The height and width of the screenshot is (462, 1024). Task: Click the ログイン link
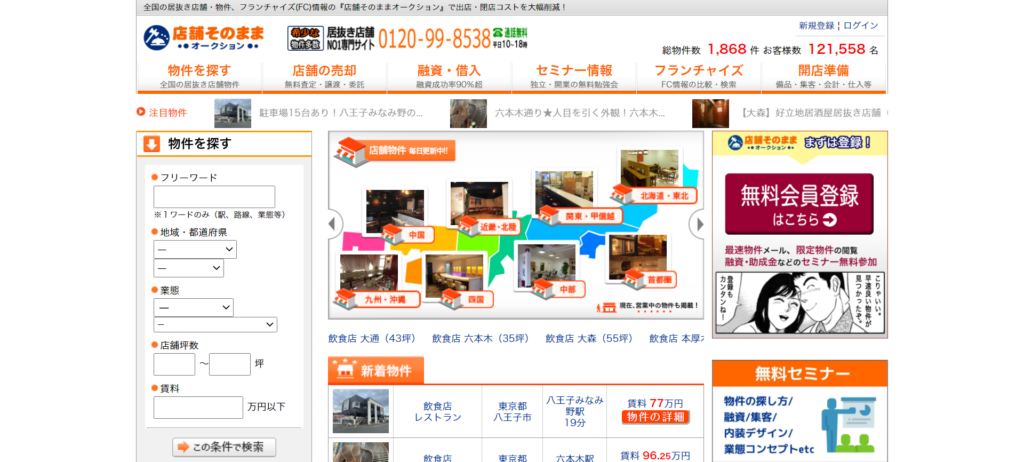click(861, 25)
